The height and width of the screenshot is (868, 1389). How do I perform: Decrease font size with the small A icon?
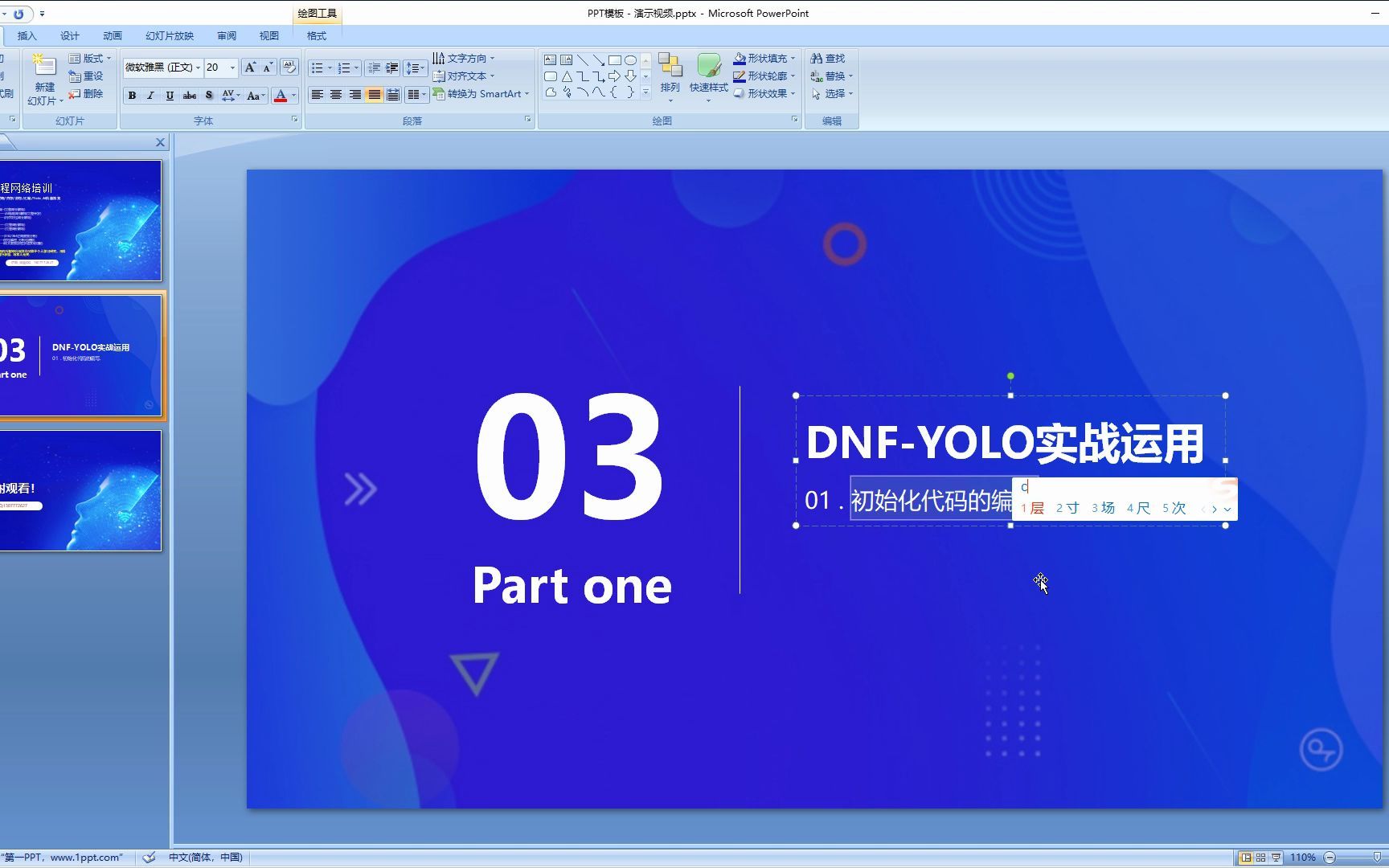(x=268, y=68)
